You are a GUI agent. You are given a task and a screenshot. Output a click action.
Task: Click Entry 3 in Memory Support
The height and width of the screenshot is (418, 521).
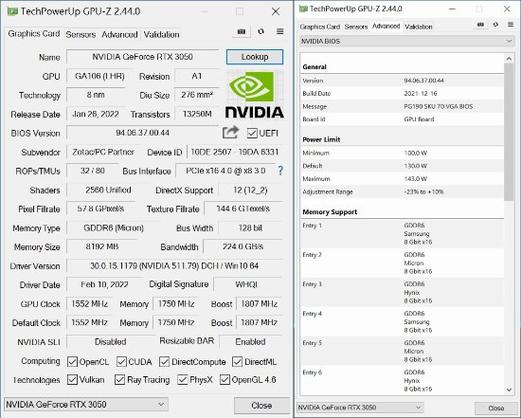pos(402,292)
